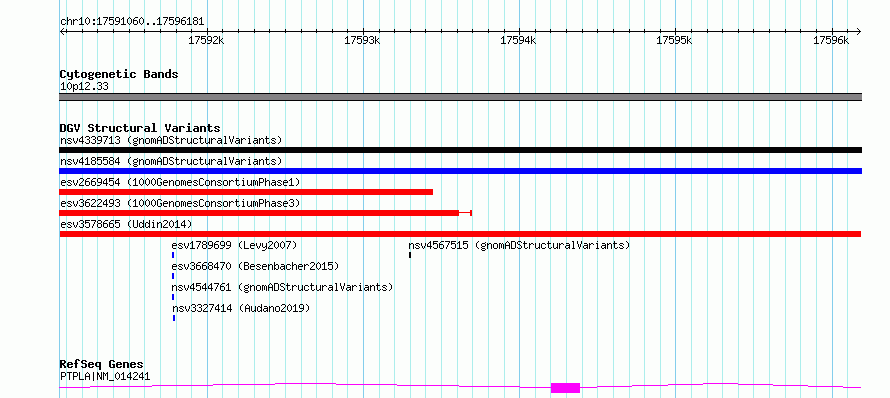Click the magenta PTPLA exon block
890x398 pixels.
(565, 388)
